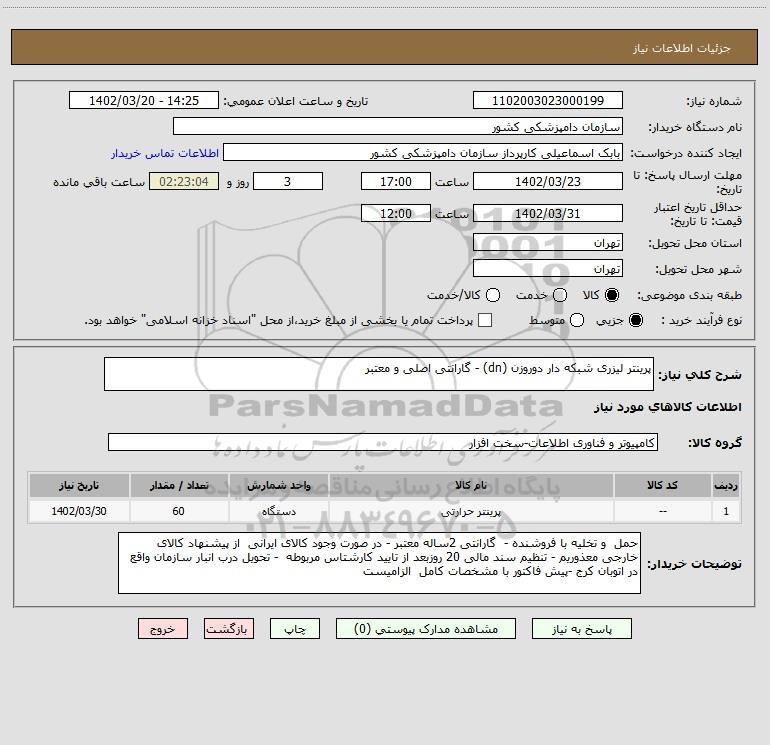Click the delivery city field تهران
The height and width of the screenshot is (745, 770).
pyautogui.click(x=548, y=268)
